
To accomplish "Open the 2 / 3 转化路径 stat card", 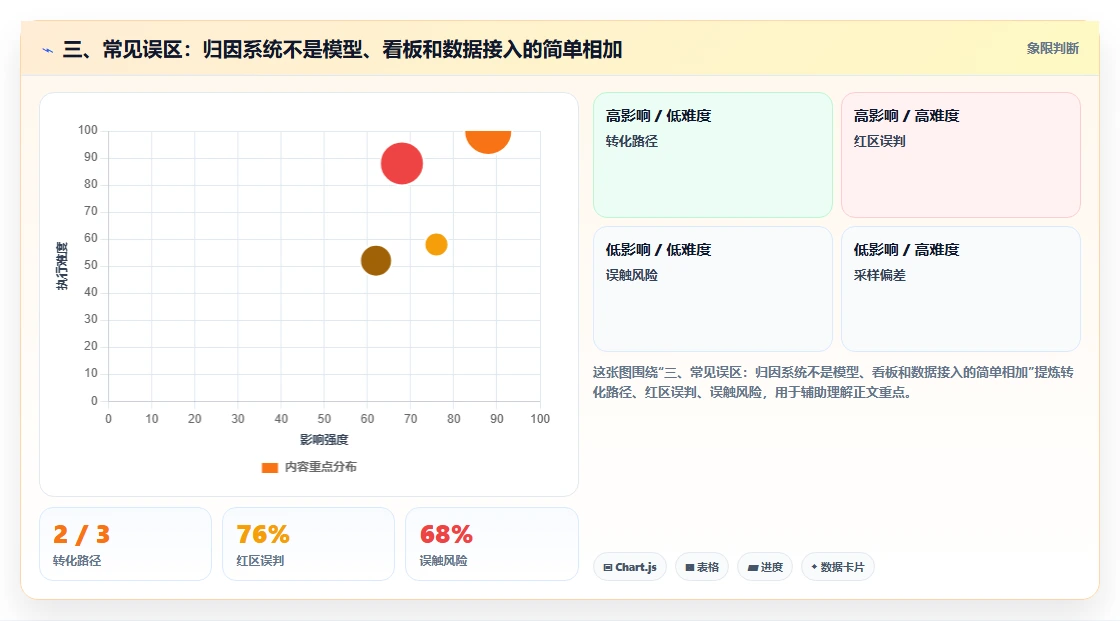I will tap(126, 544).
